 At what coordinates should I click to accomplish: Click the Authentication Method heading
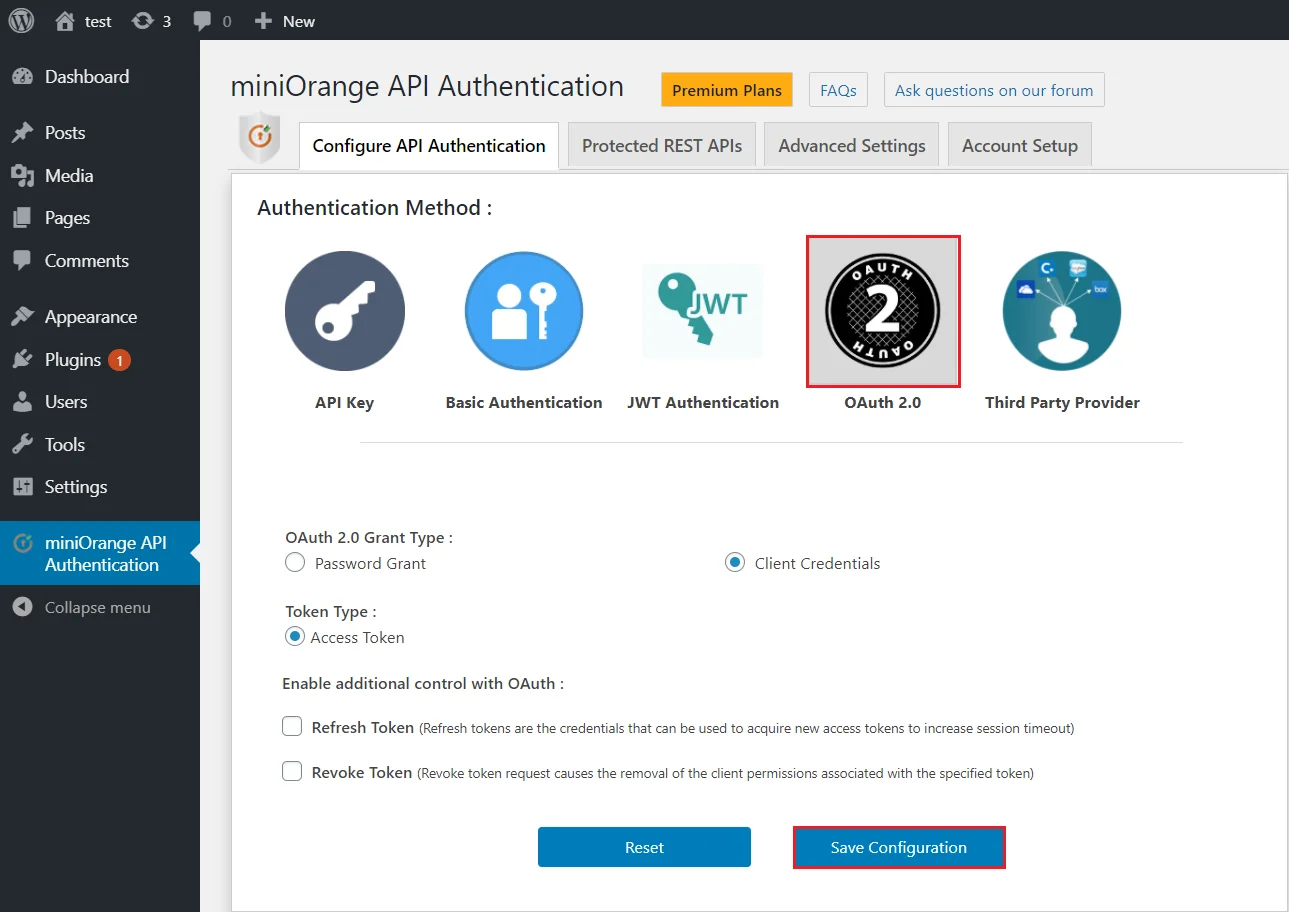pyautogui.click(x=374, y=208)
